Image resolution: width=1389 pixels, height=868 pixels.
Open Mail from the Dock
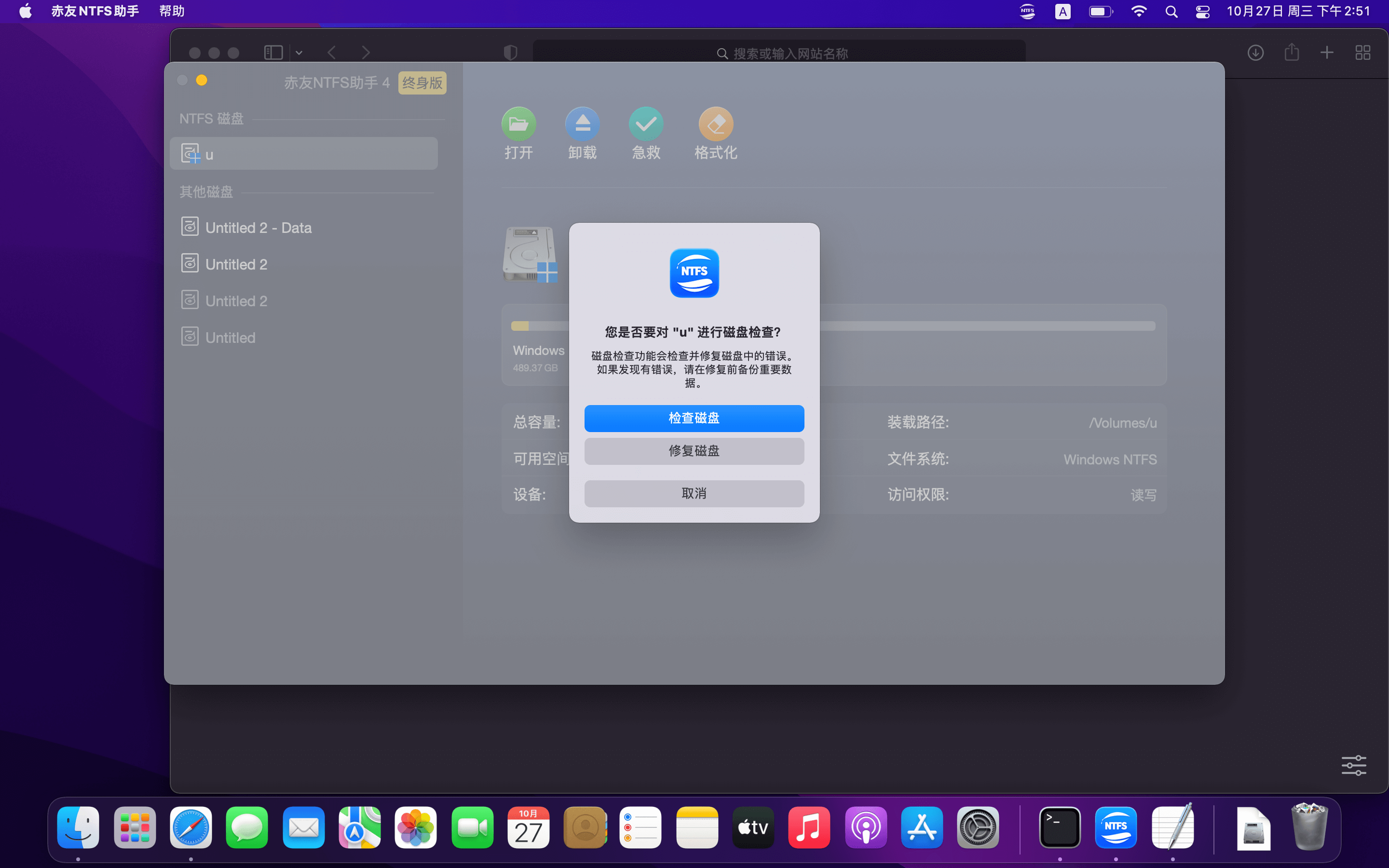pos(303,827)
